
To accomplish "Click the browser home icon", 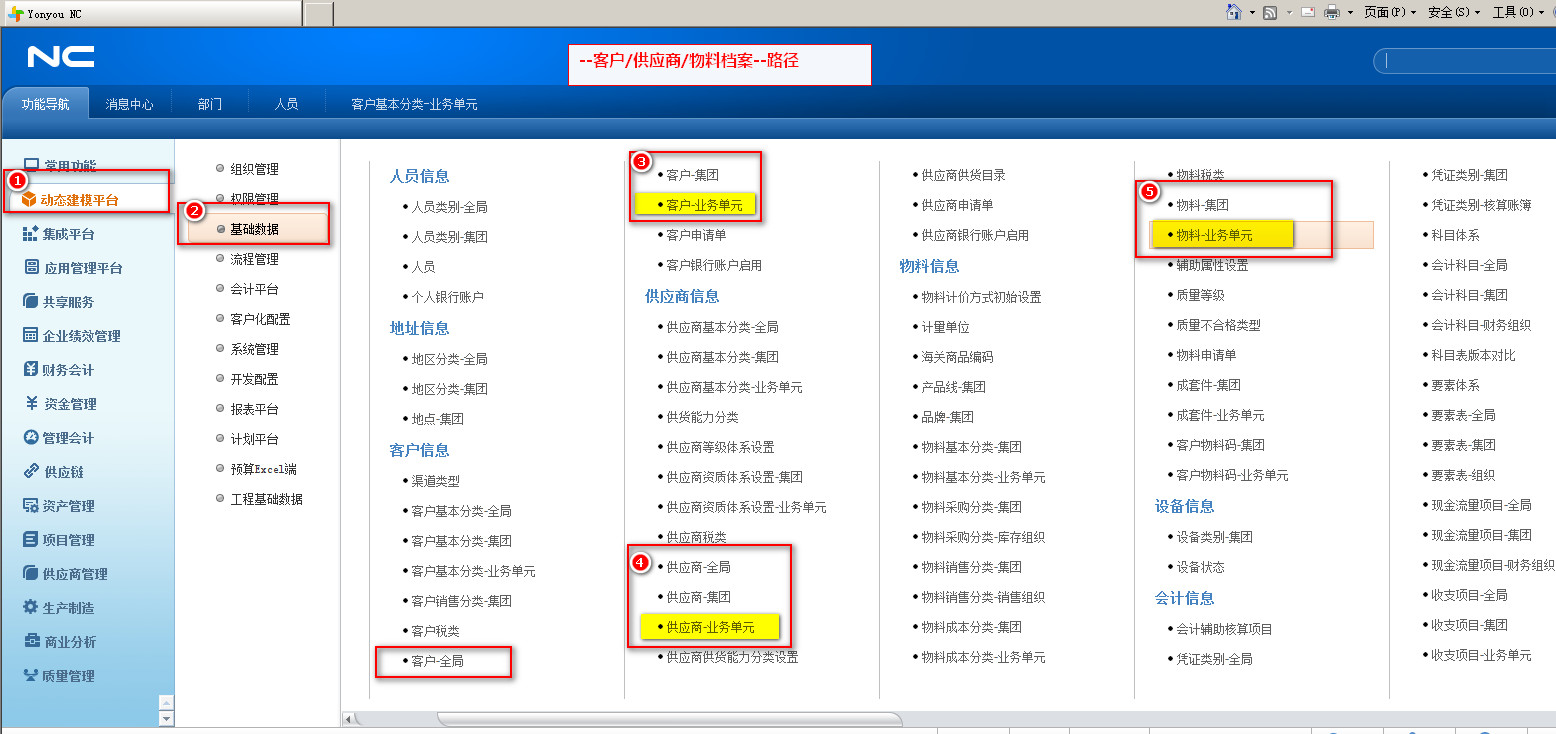I will 1234,12.
